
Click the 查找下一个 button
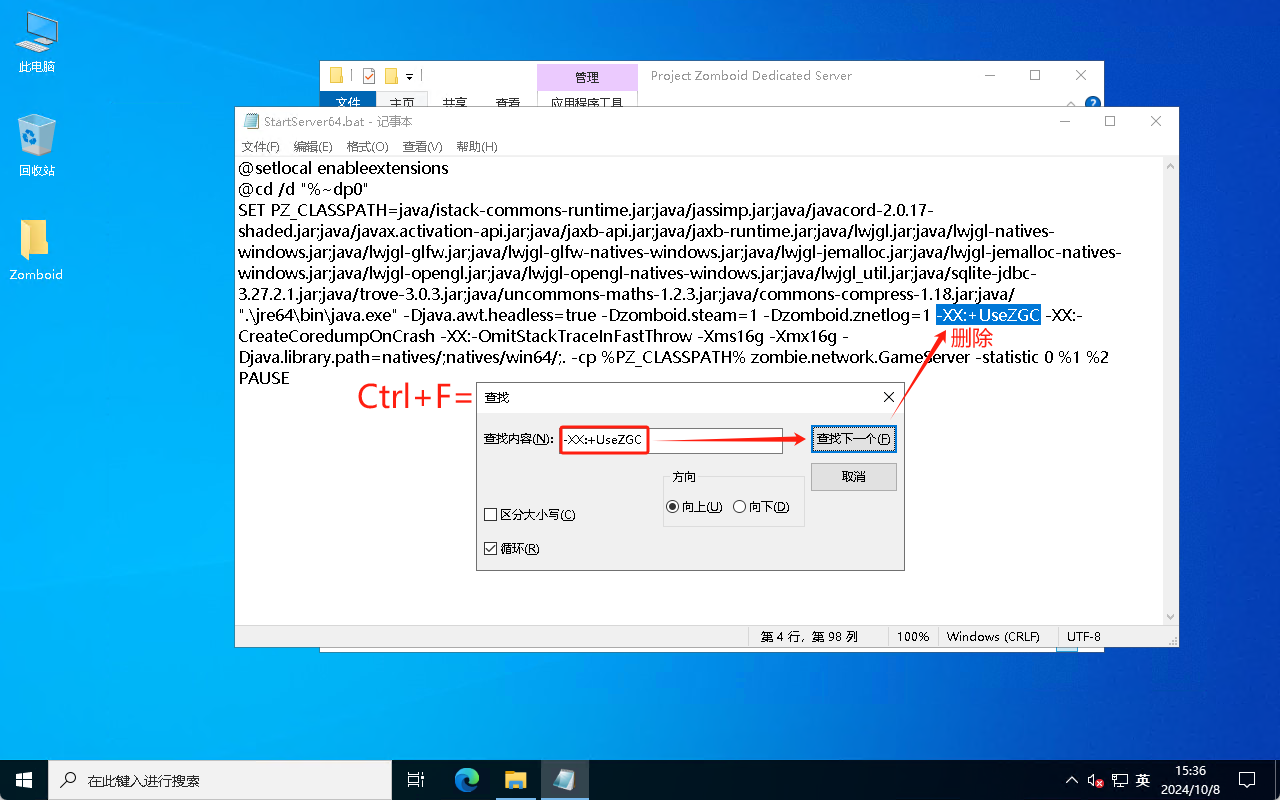(853, 439)
